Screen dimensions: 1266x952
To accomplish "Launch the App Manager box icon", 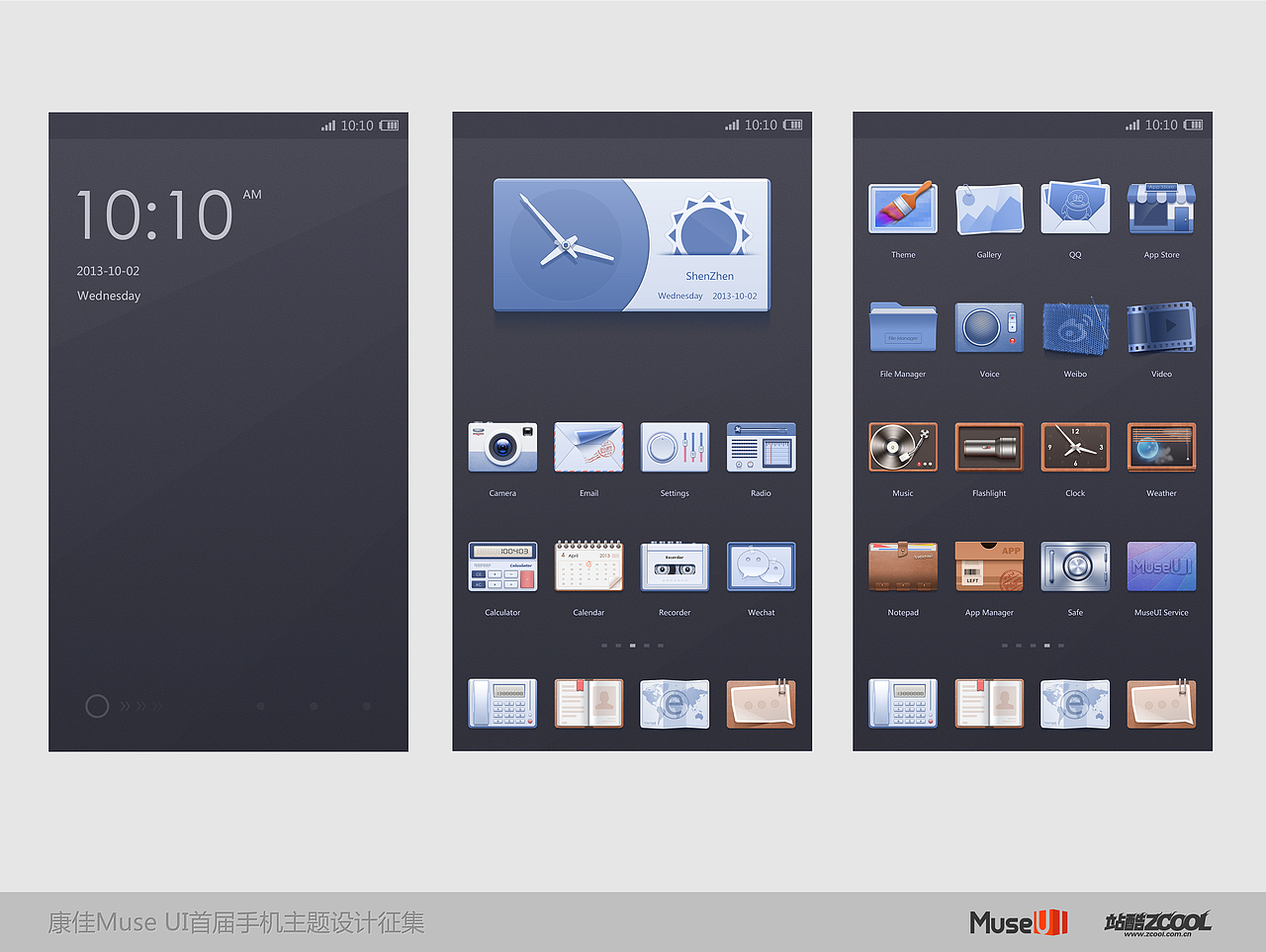I will 989,566.
